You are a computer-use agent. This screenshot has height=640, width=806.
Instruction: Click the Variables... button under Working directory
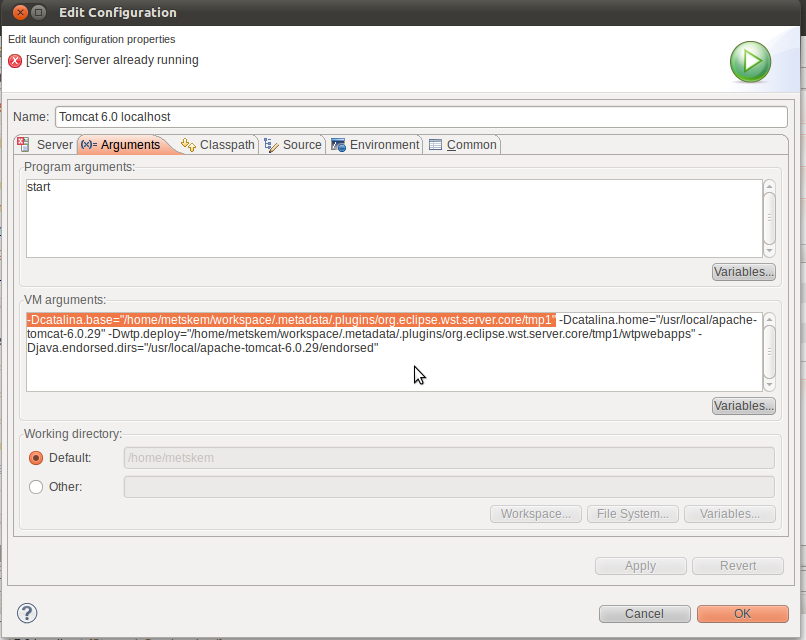point(729,514)
